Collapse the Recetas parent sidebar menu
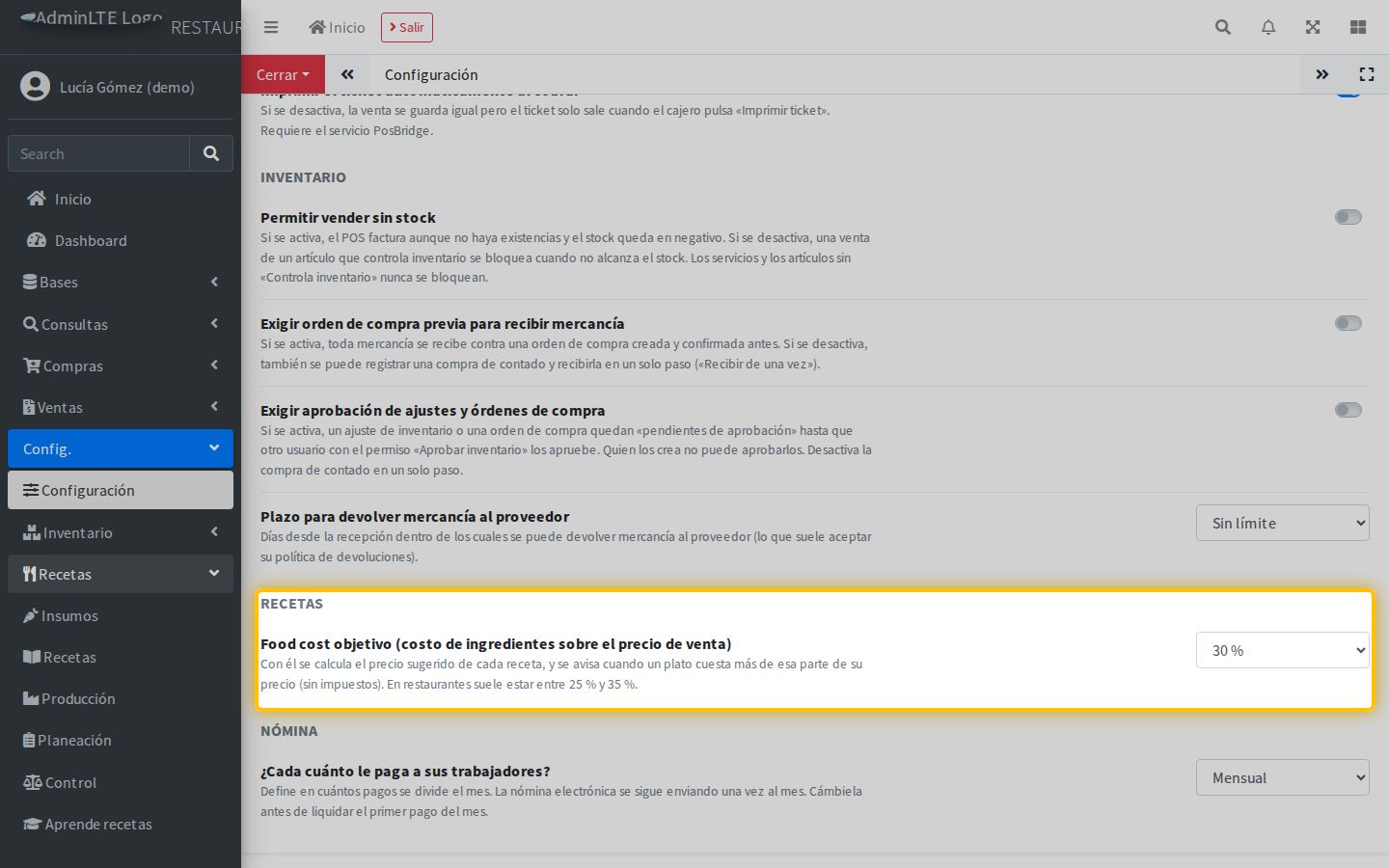This screenshot has width=1389, height=868. [121, 574]
